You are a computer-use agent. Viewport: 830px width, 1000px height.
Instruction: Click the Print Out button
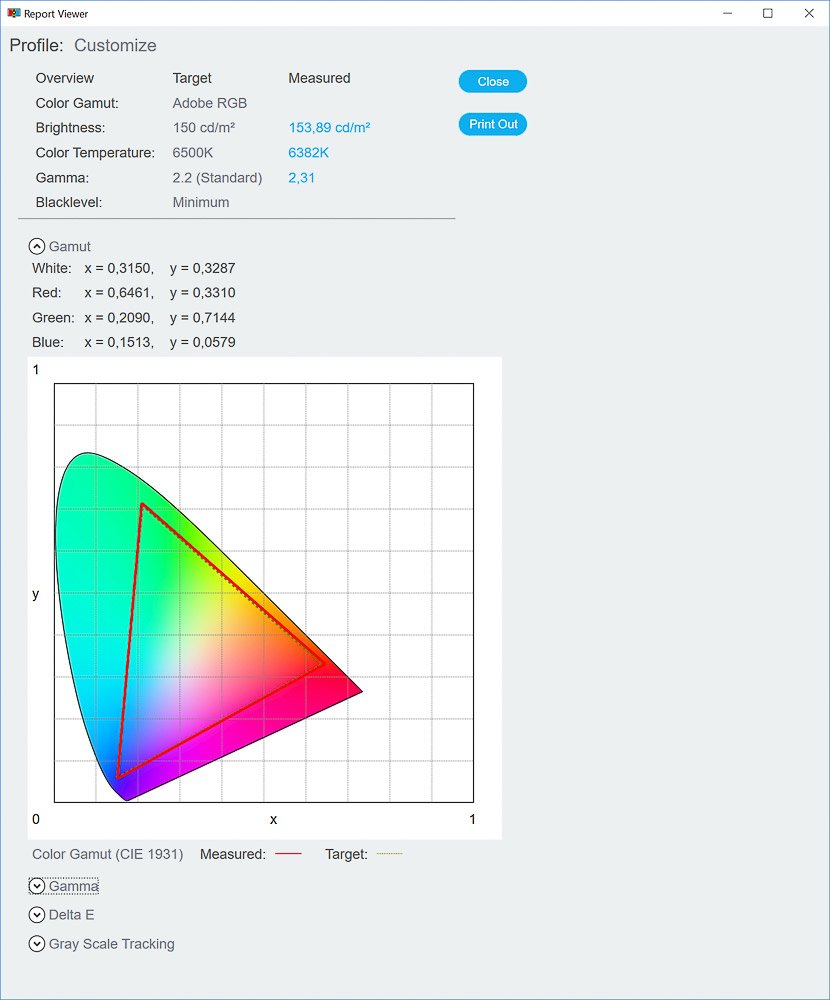tap(493, 124)
